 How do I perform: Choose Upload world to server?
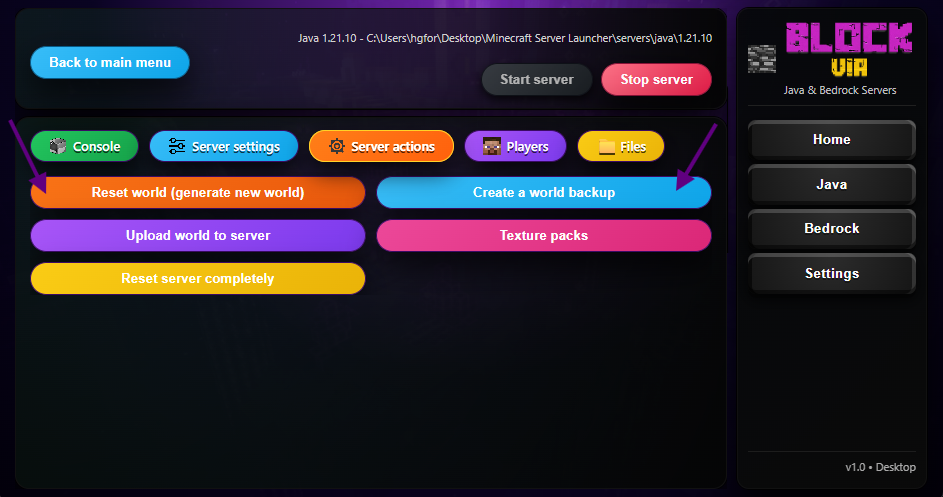pos(198,236)
